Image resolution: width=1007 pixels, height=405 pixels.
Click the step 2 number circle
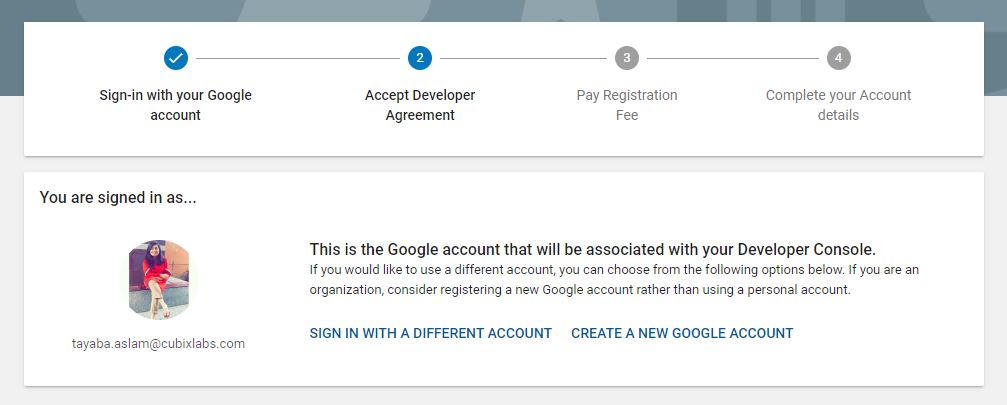point(420,58)
